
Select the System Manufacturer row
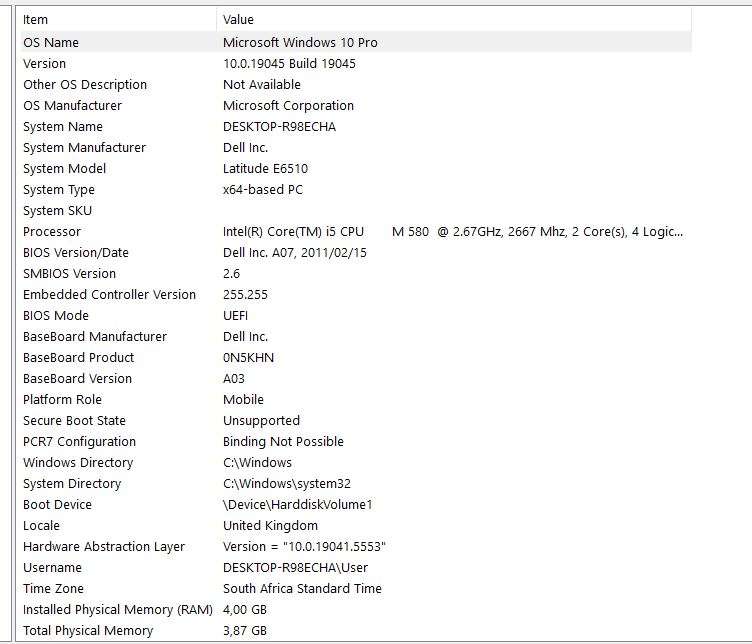355,148
